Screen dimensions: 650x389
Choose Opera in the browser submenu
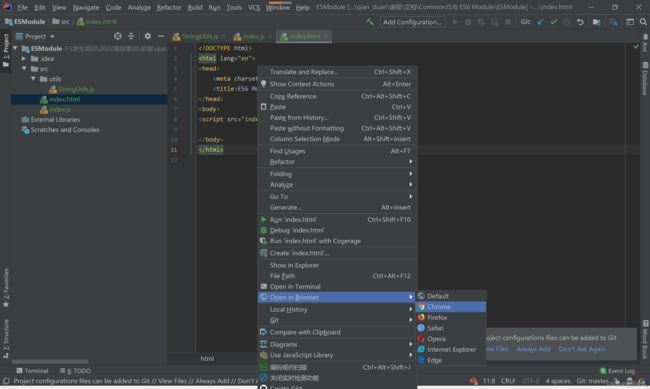[x=451, y=339]
